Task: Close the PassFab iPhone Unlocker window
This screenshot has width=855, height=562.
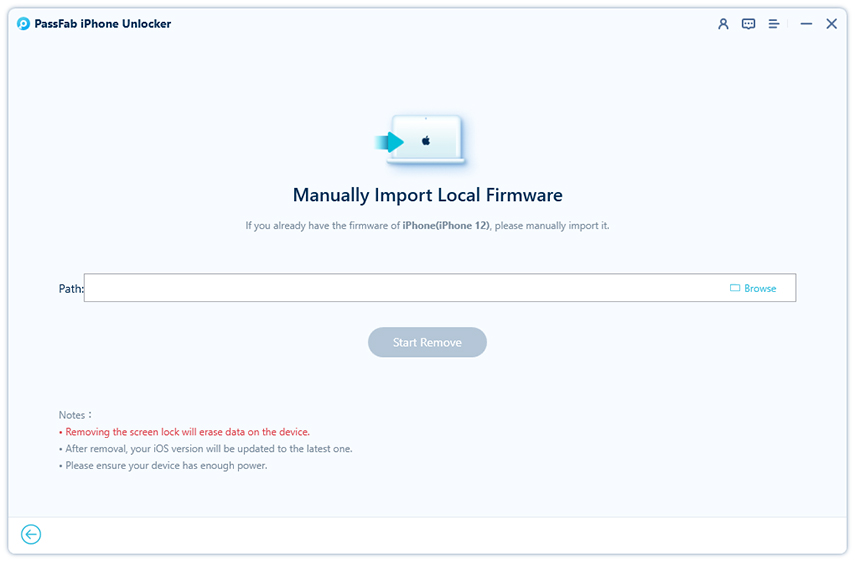Action: coord(831,24)
